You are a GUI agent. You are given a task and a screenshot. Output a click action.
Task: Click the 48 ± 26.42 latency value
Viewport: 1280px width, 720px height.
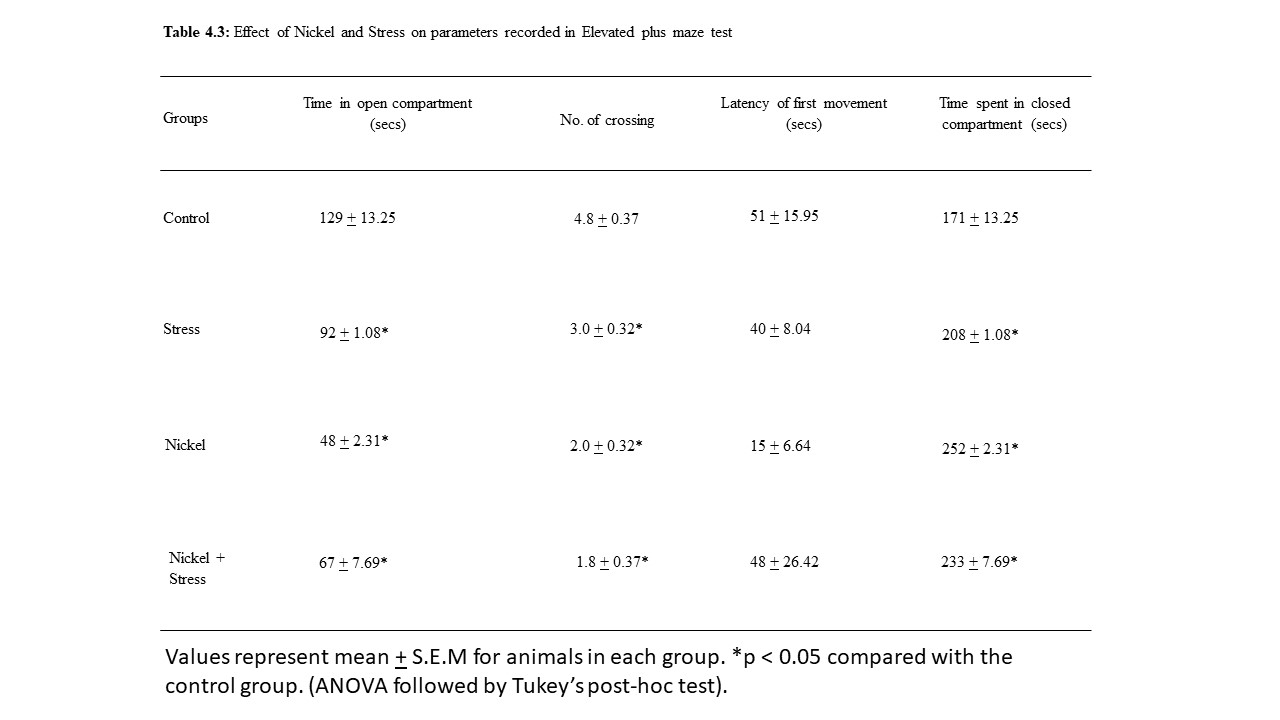[x=784, y=562]
